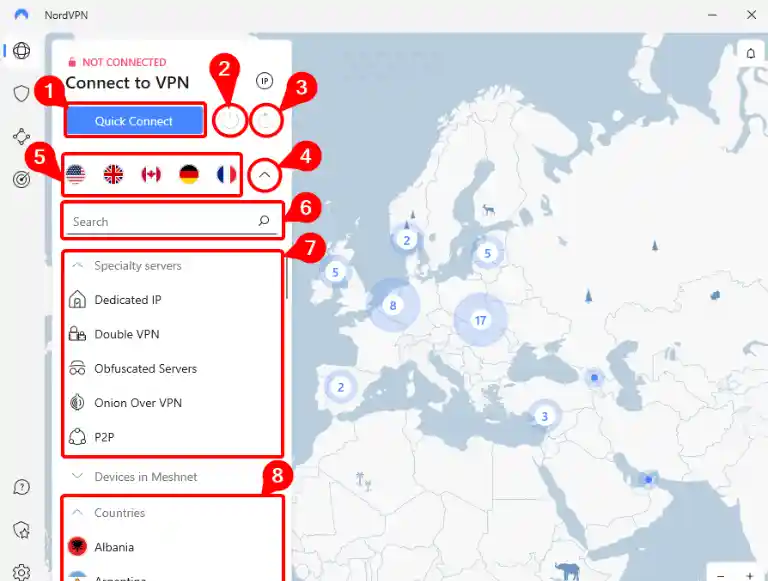Screen dimensions: 768x581
Task: Click the search magnifier icon
Action: coord(264,221)
